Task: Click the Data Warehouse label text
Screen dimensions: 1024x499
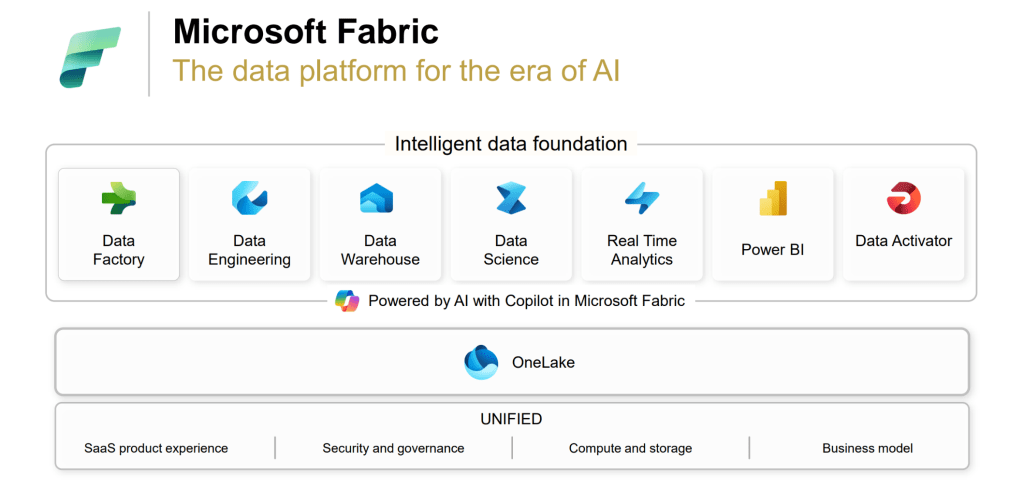Action: pyautogui.click(x=380, y=250)
